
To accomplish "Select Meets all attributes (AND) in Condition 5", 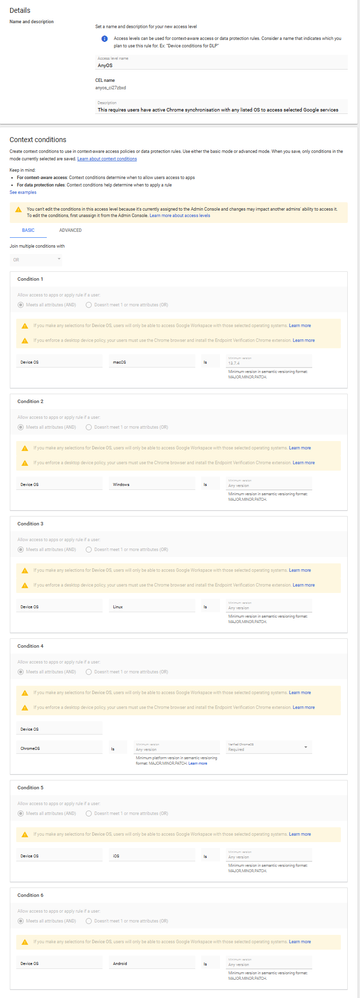I will pos(21,813).
